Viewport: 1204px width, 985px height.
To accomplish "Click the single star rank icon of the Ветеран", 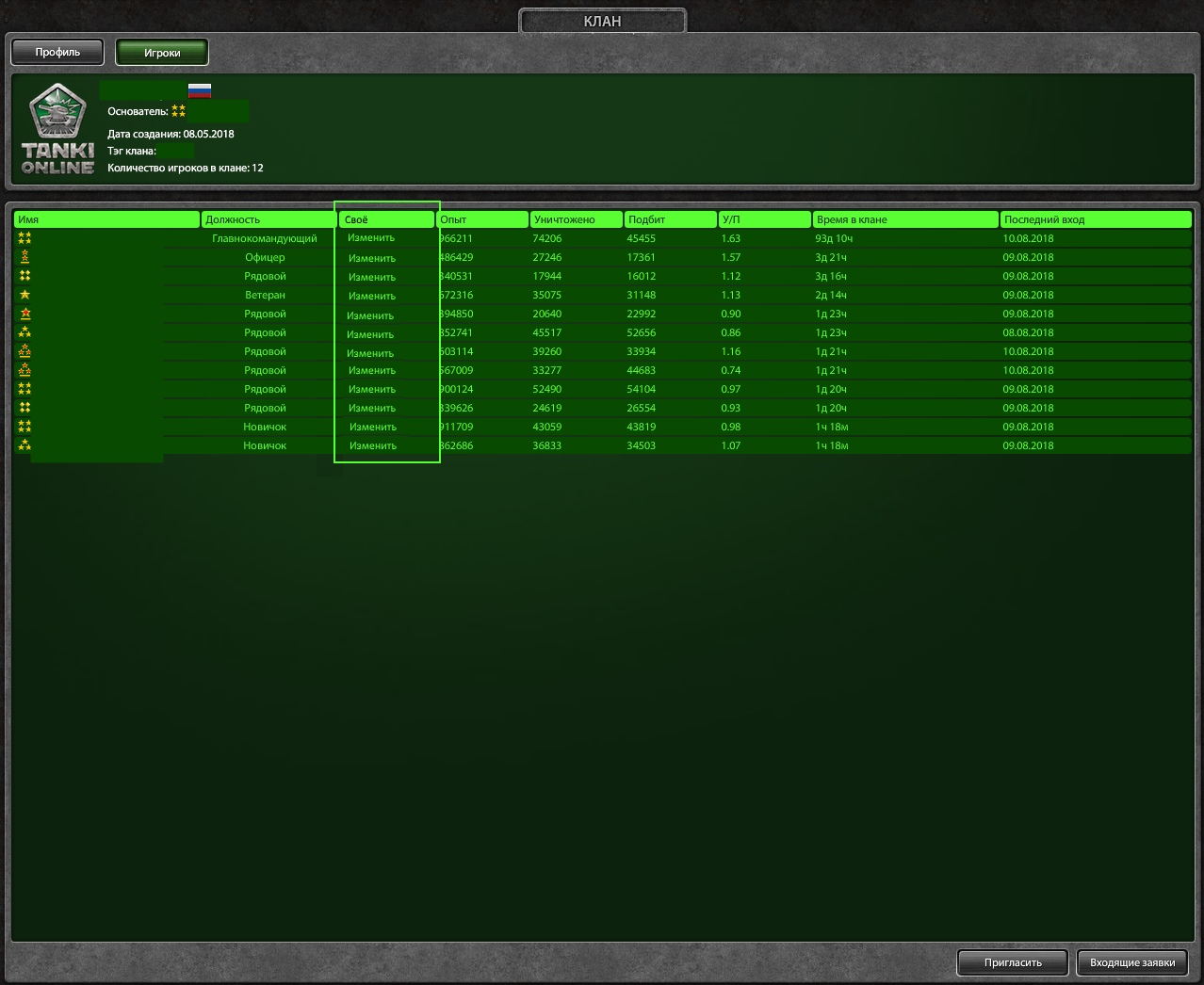I will [x=24, y=295].
